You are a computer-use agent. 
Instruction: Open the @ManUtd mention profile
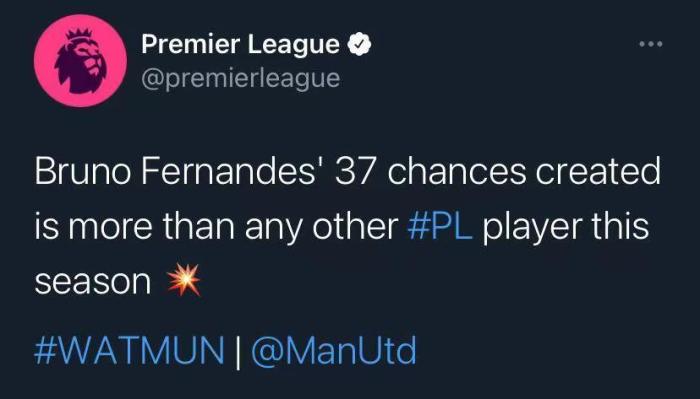pos(334,350)
